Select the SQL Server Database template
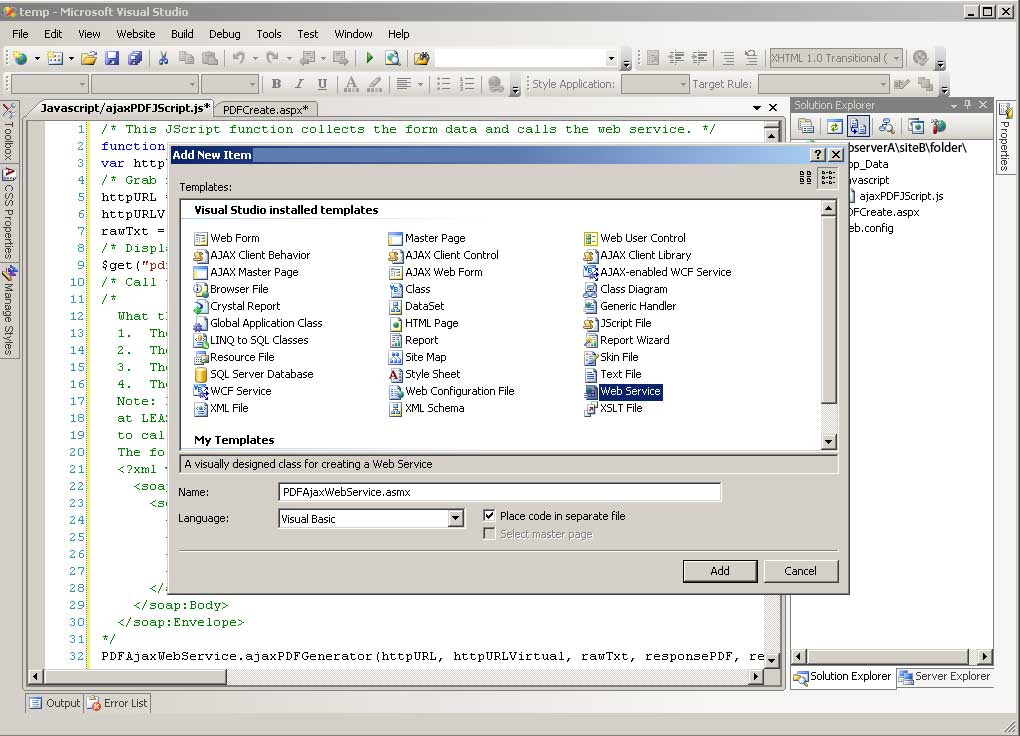The width and height of the screenshot is (1020, 736). pyautogui.click(x=254, y=374)
